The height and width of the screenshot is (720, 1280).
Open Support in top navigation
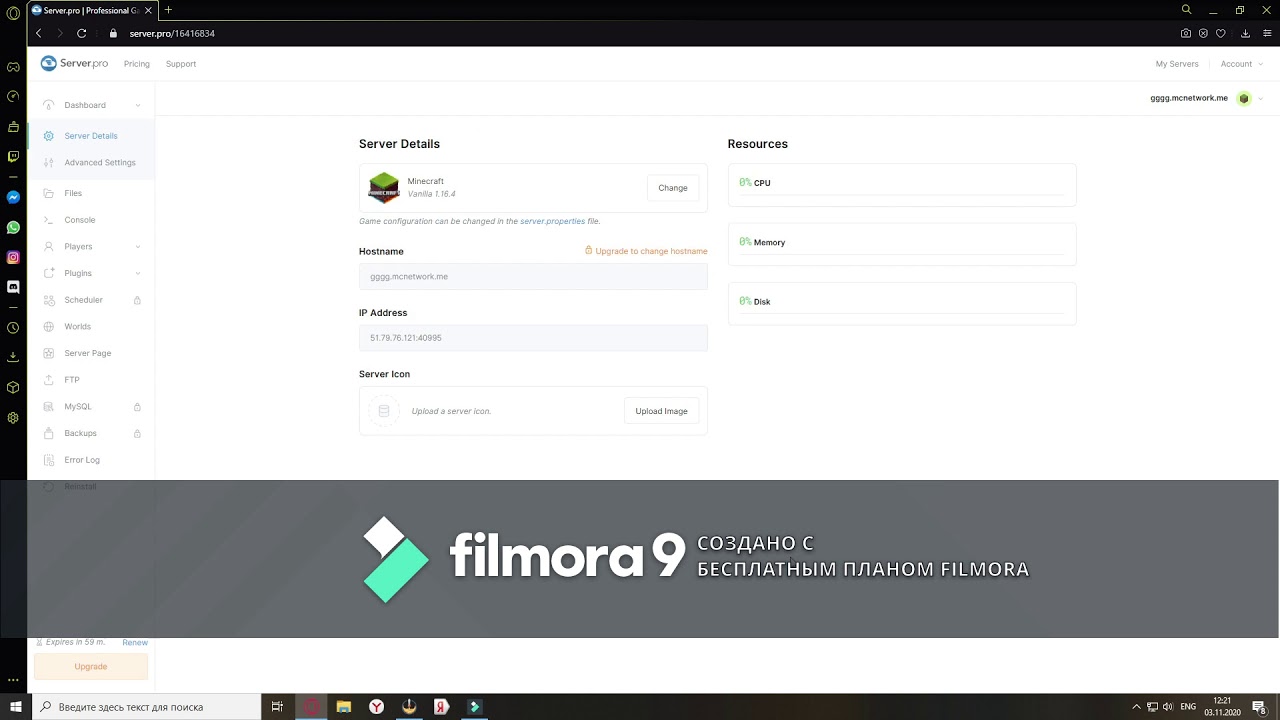181,64
